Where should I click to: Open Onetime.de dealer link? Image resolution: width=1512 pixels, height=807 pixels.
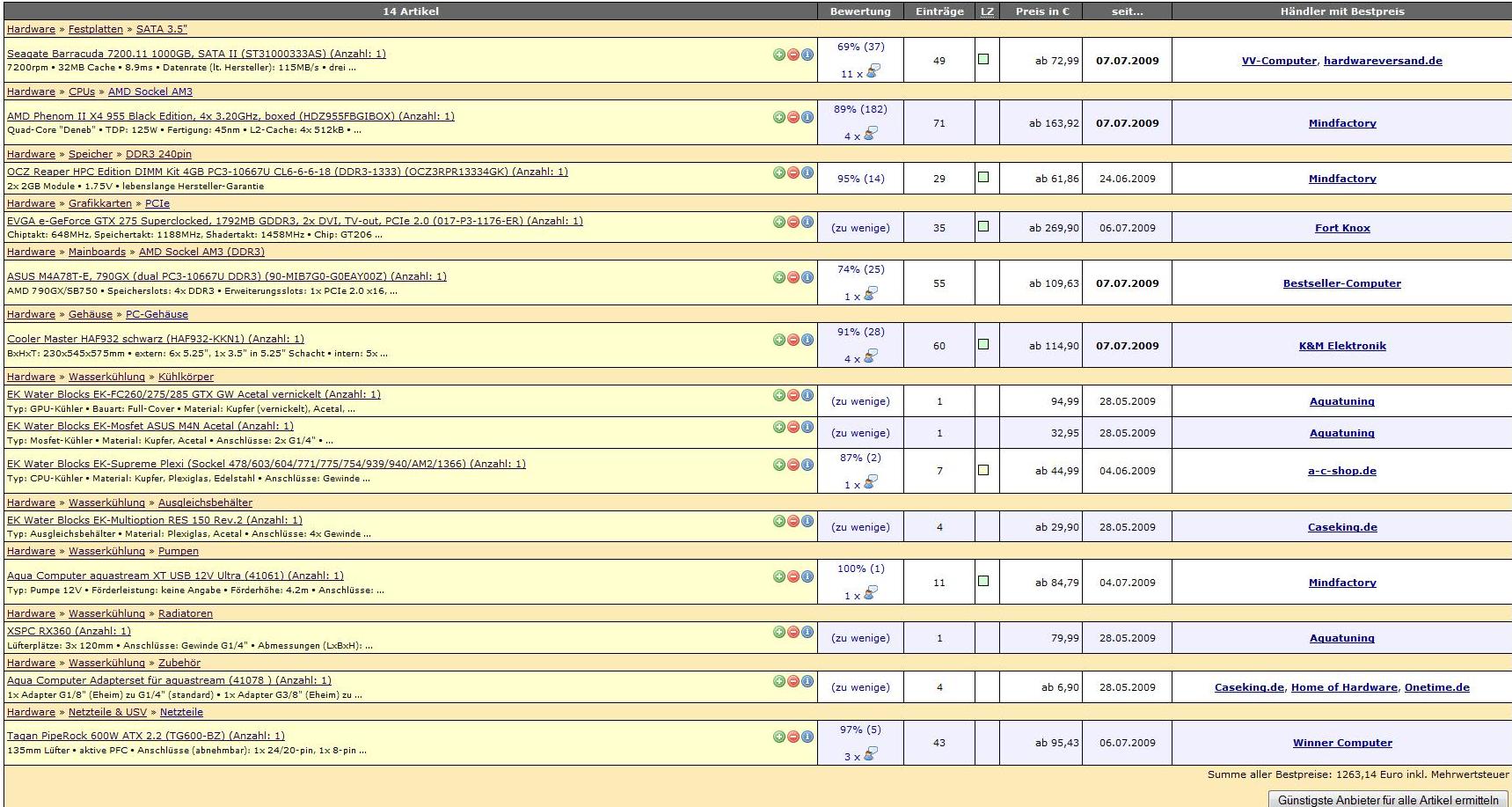coord(1437,687)
